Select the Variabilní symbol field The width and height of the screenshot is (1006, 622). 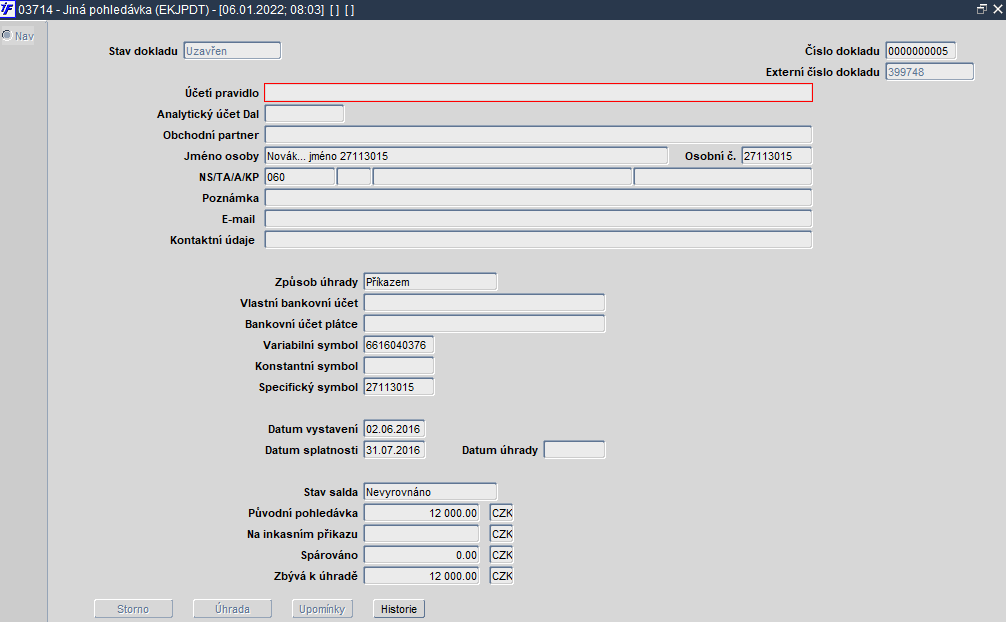coord(398,345)
